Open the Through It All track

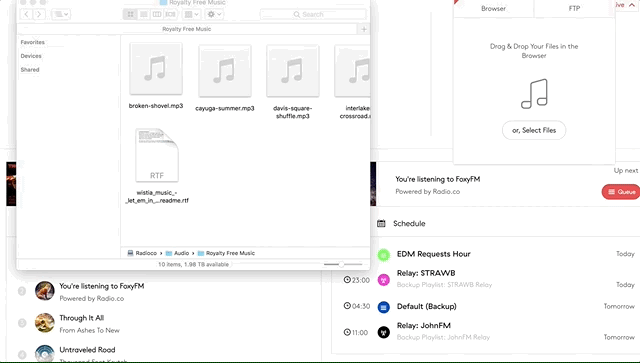[82, 318]
